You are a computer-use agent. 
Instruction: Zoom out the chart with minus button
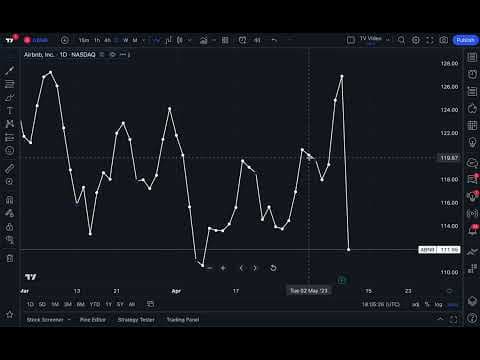pyautogui.click(x=209, y=268)
